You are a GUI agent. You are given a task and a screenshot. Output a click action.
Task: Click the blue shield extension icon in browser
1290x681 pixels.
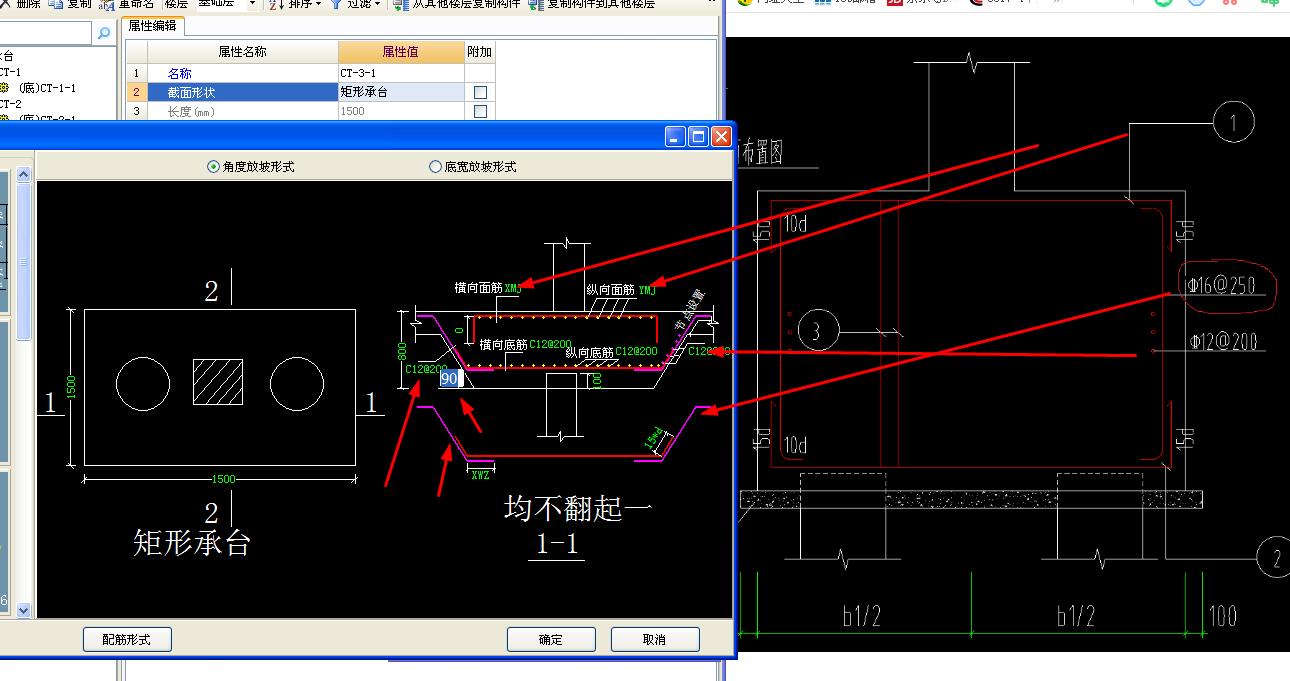coord(1197,3)
